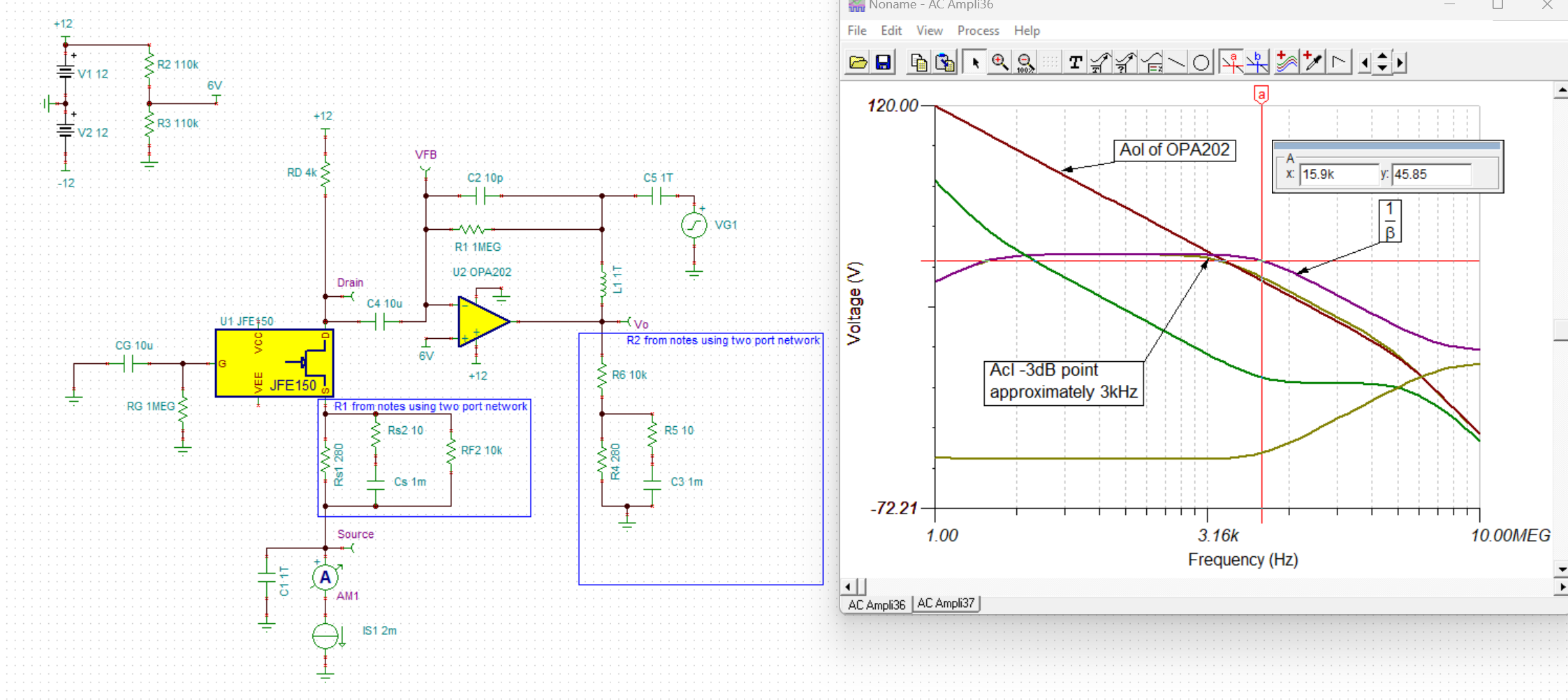Copy the diagram to clipboard

coord(918,63)
